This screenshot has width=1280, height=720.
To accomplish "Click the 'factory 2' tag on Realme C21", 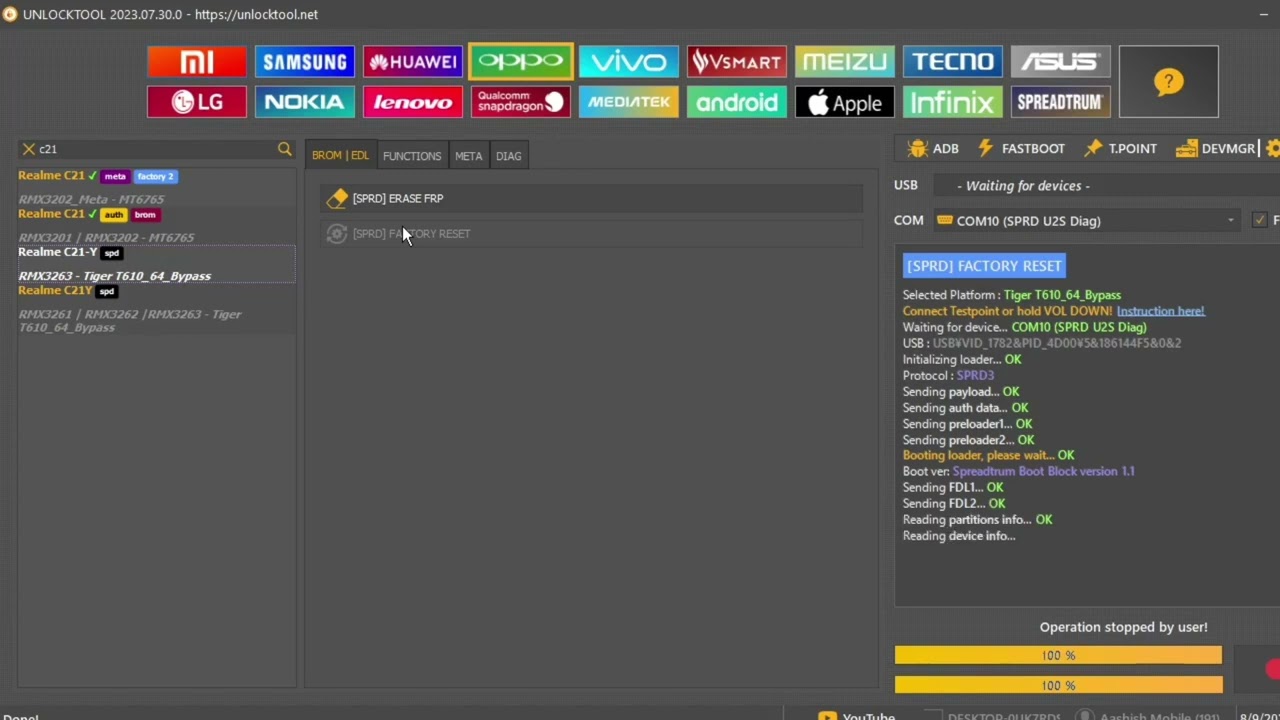I will 155,177.
